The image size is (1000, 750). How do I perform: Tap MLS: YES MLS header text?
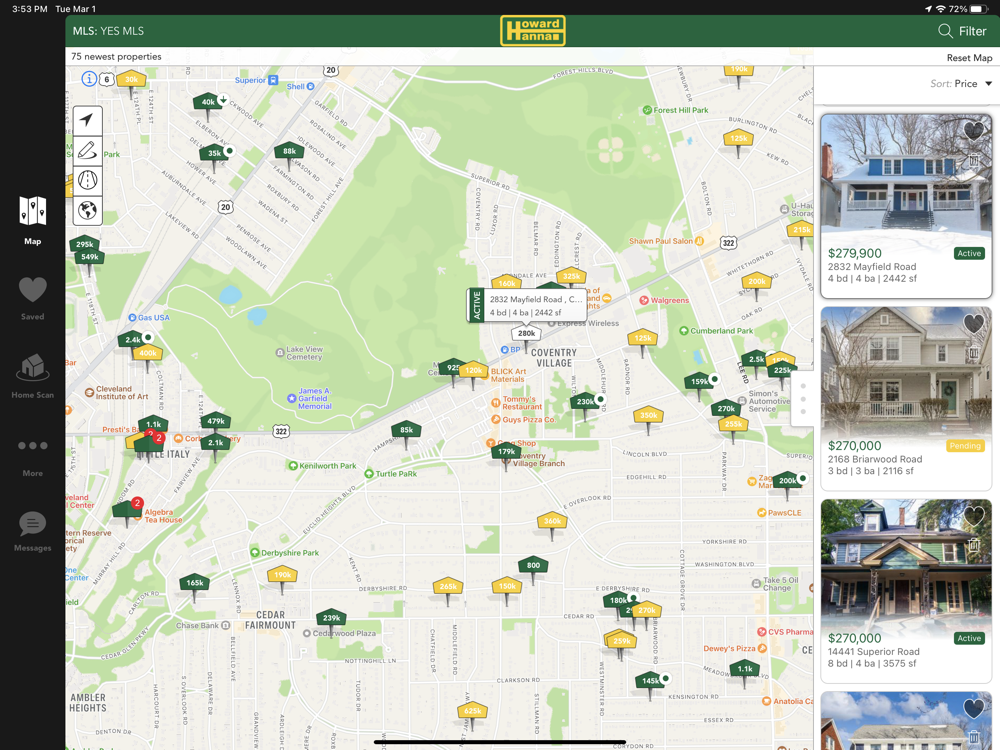(108, 31)
